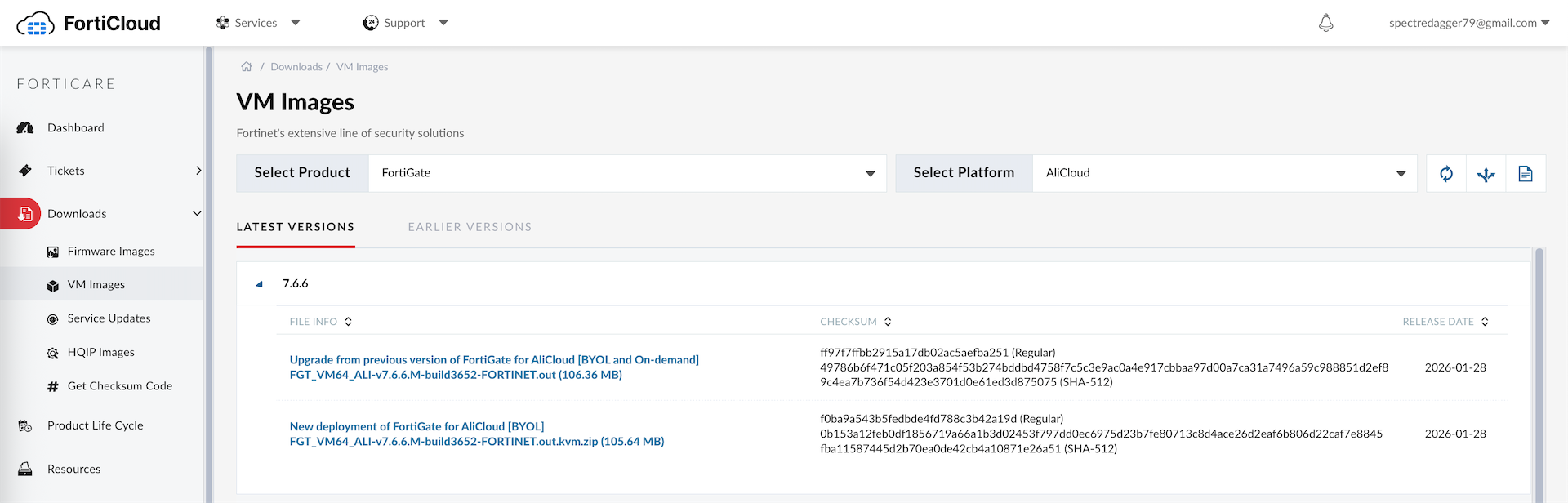Image resolution: width=1568 pixels, height=503 pixels.
Task: Click the FortiCloud logo
Action: pyautogui.click(x=89, y=23)
